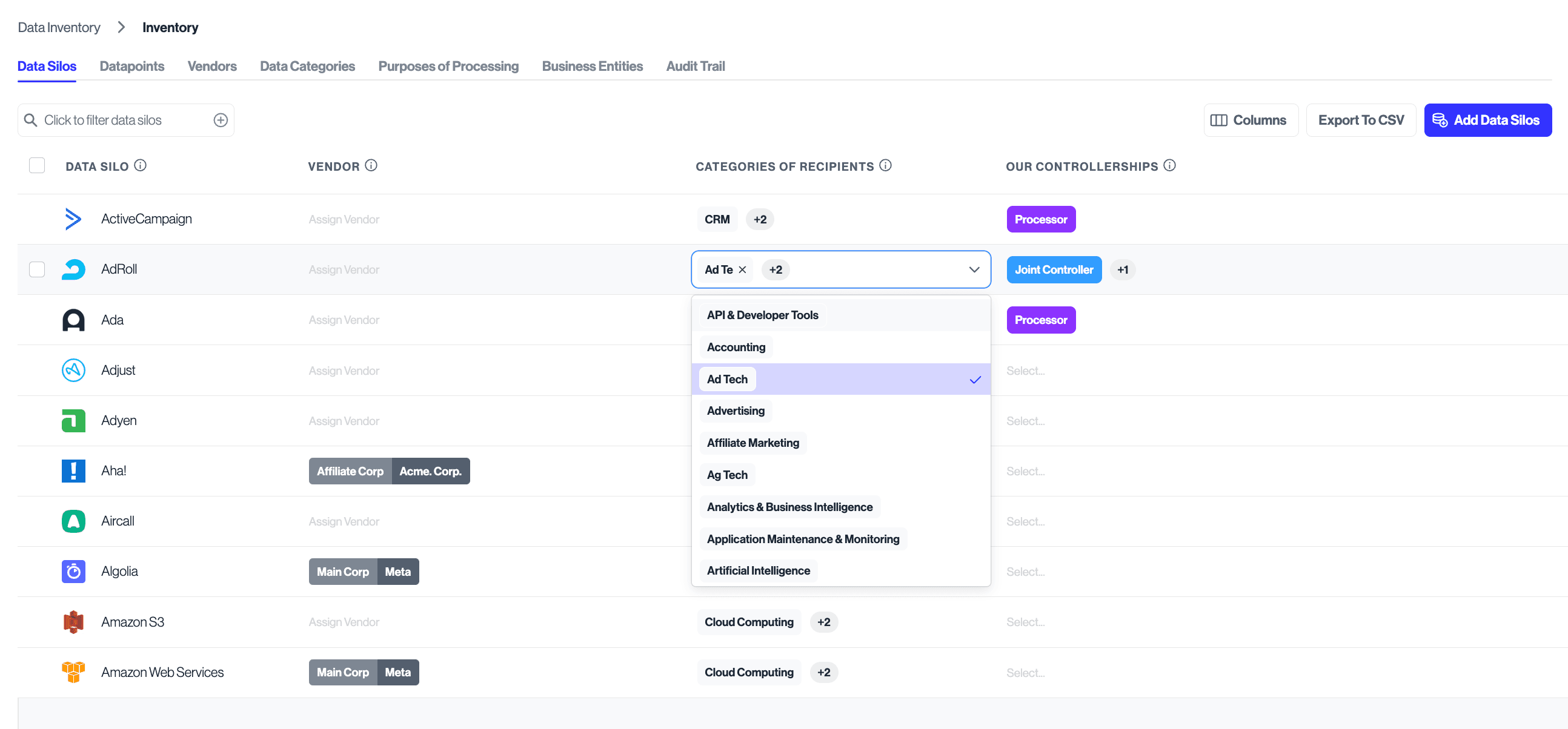
Task: Collapse the AdRoll recipients dropdown chevron
Action: pos(974,269)
